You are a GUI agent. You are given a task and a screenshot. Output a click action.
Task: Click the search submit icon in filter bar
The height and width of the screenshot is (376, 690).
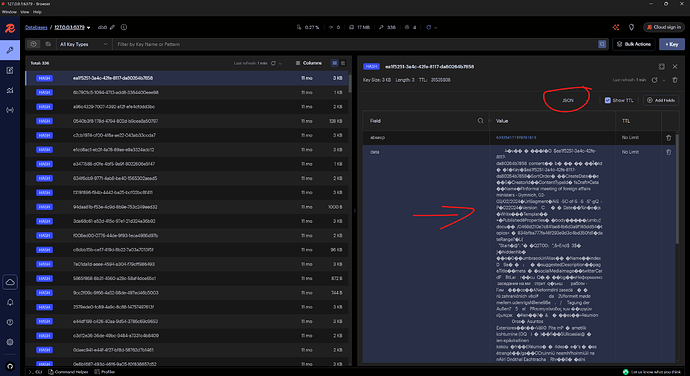(602, 44)
